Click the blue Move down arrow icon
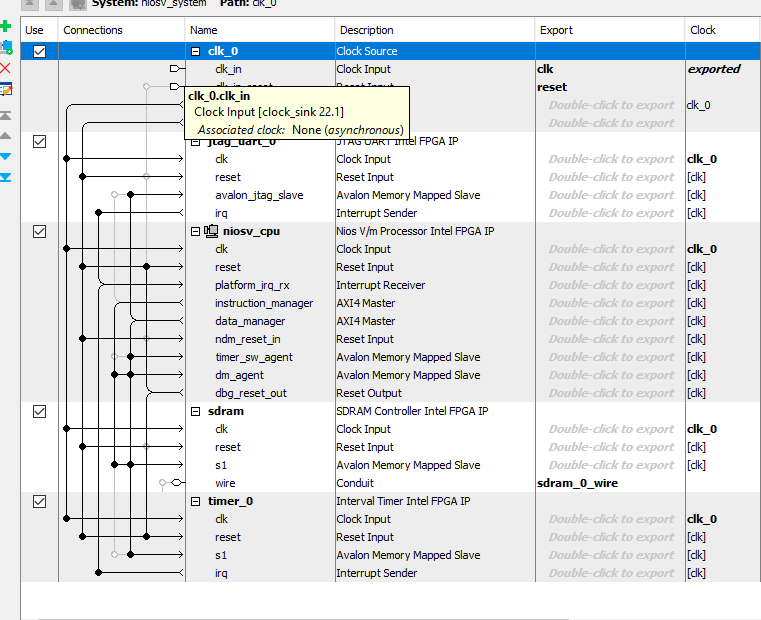 pyautogui.click(x=6, y=157)
